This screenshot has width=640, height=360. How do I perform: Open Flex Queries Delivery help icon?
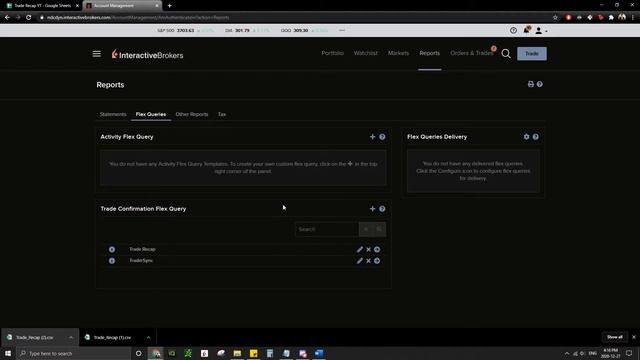536,137
